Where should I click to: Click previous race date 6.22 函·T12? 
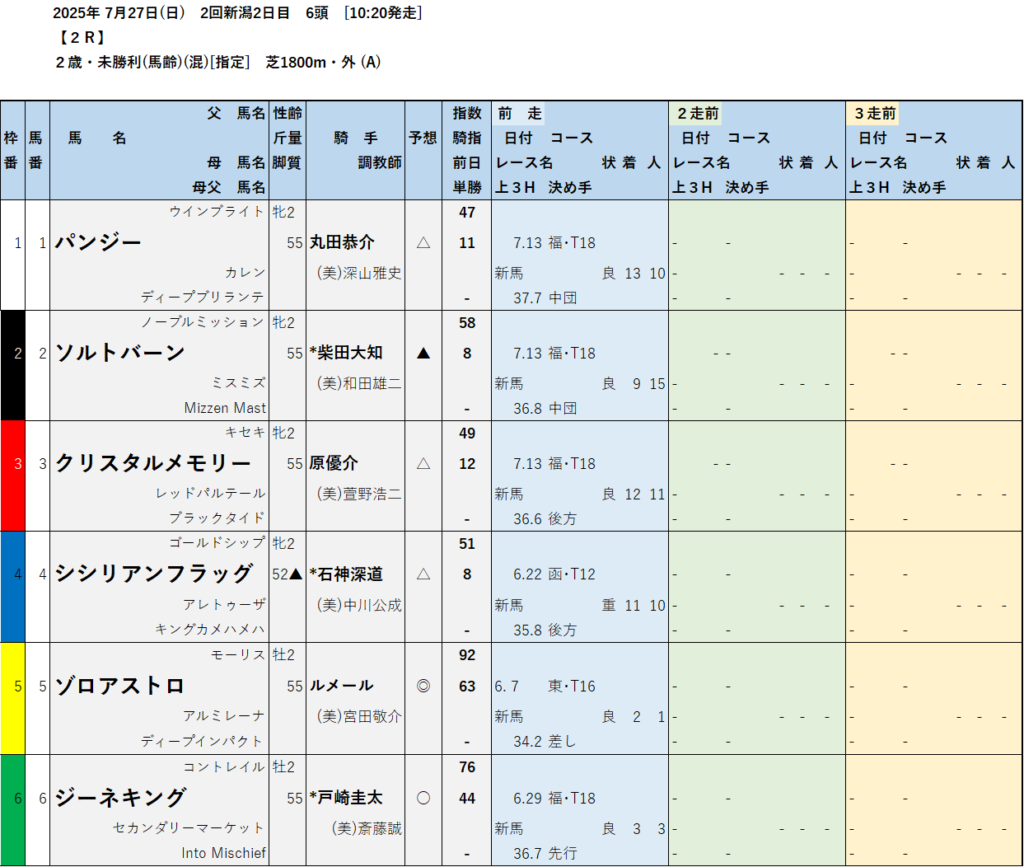(x=554, y=575)
